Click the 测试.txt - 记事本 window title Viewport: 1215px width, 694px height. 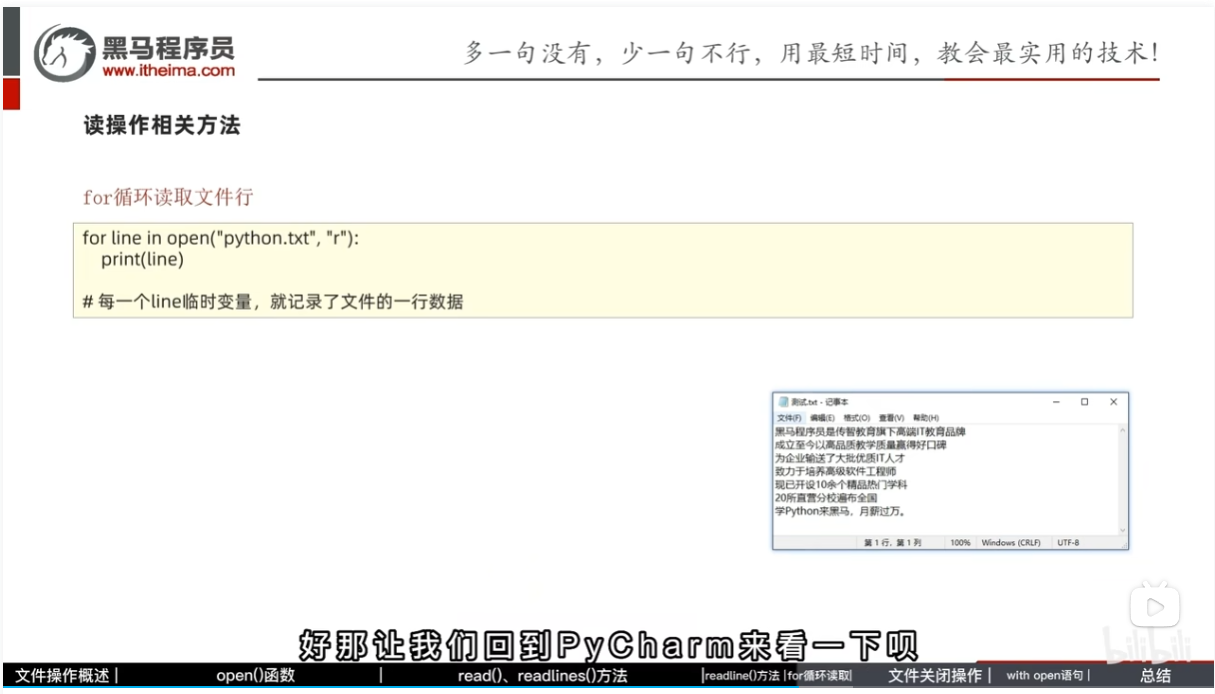(819, 402)
